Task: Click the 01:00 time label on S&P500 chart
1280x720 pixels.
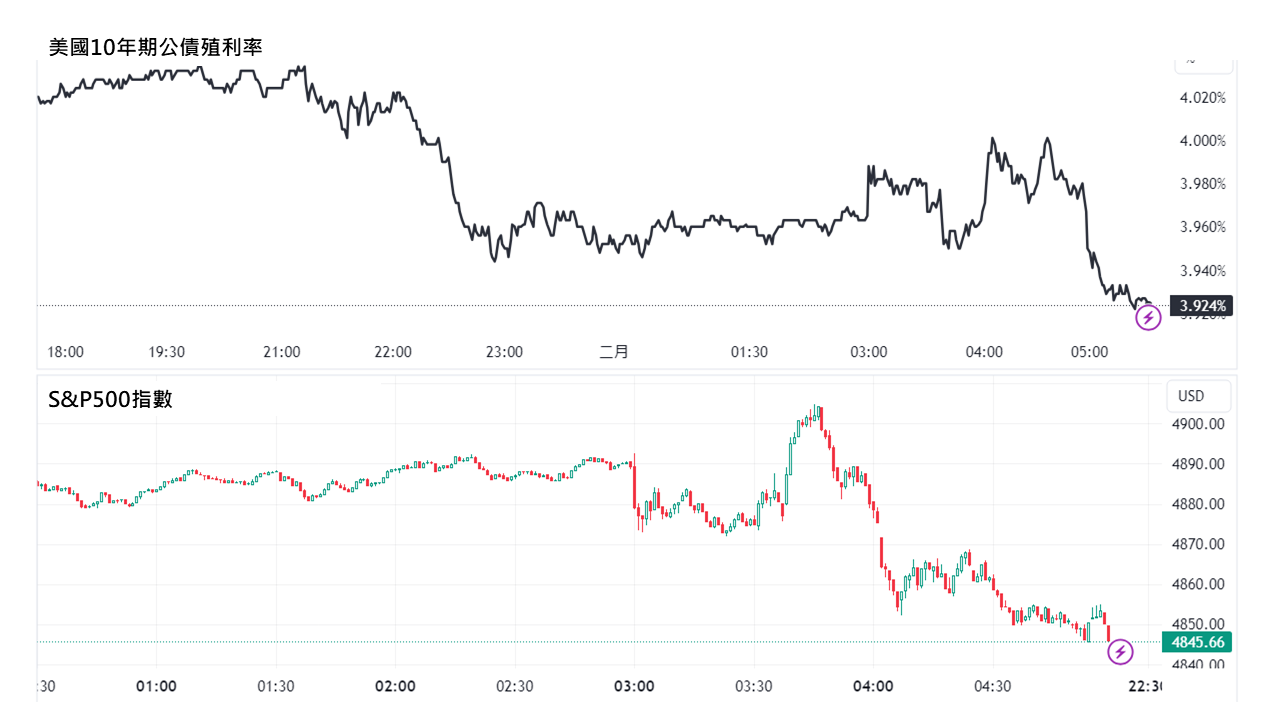Action: point(156,686)
